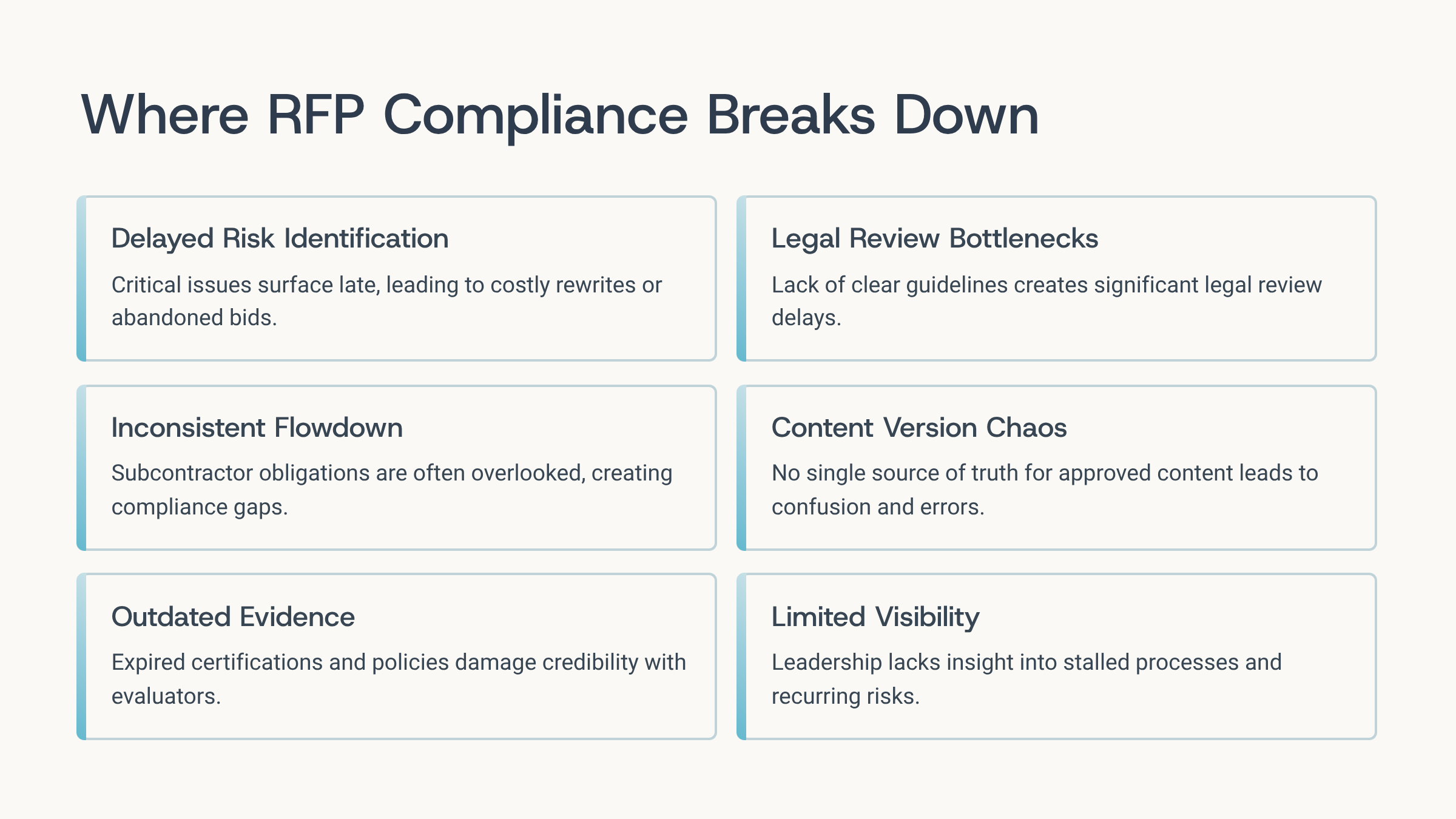Click the 'Critical issues surface late' description text

coord(386,301)
